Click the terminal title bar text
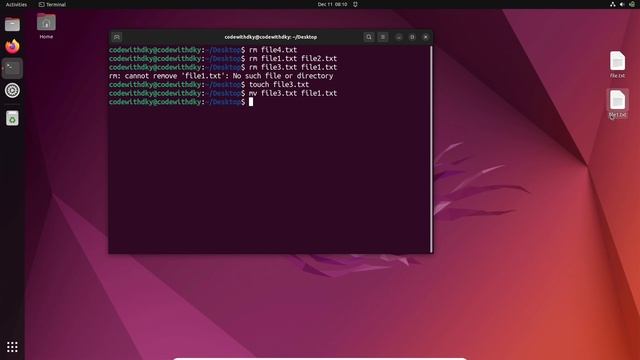Screen dimensions: 640x360 (271, 37)
